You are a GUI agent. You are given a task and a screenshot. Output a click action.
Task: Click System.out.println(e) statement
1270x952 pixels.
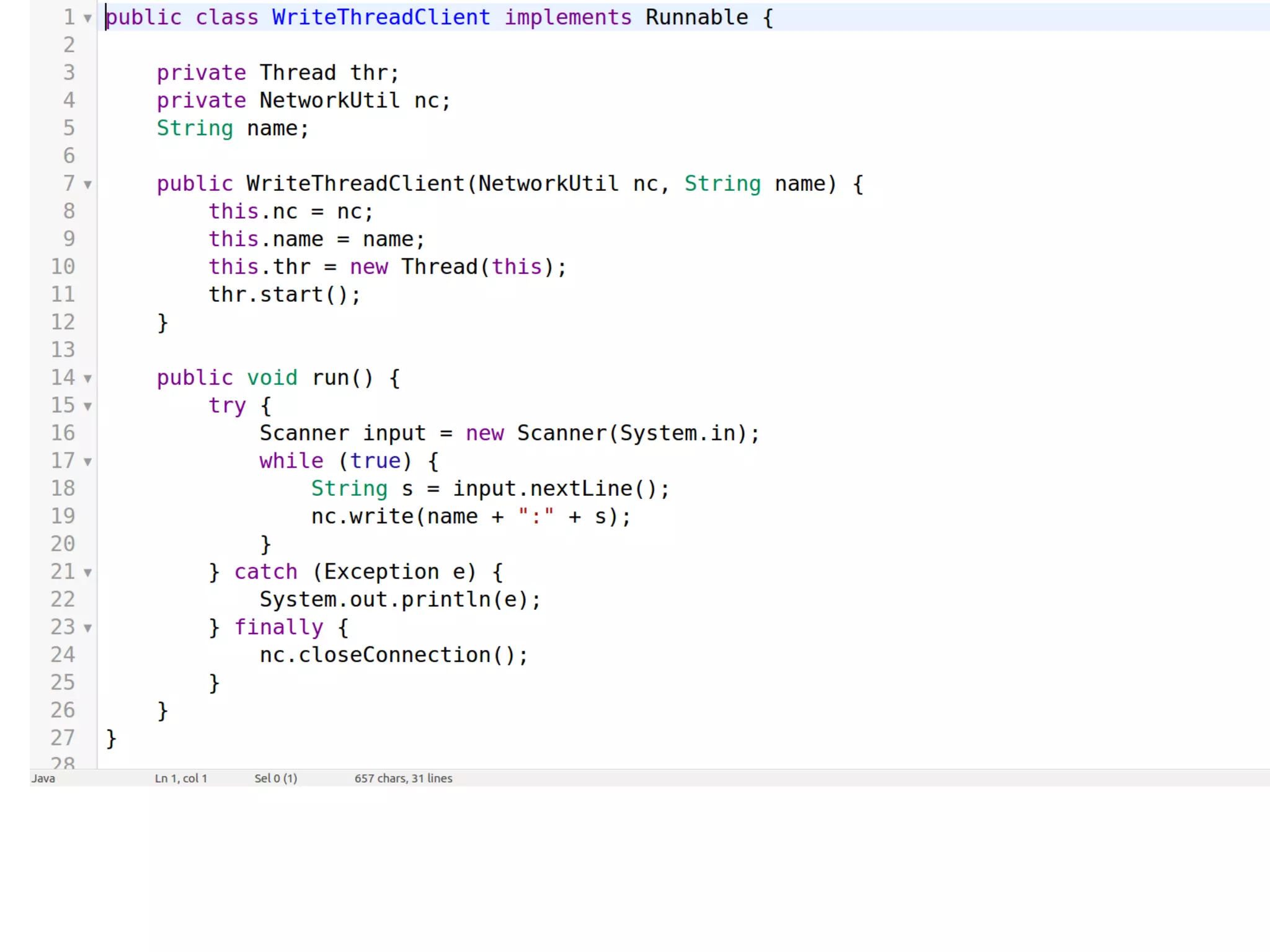pos(399,599)
